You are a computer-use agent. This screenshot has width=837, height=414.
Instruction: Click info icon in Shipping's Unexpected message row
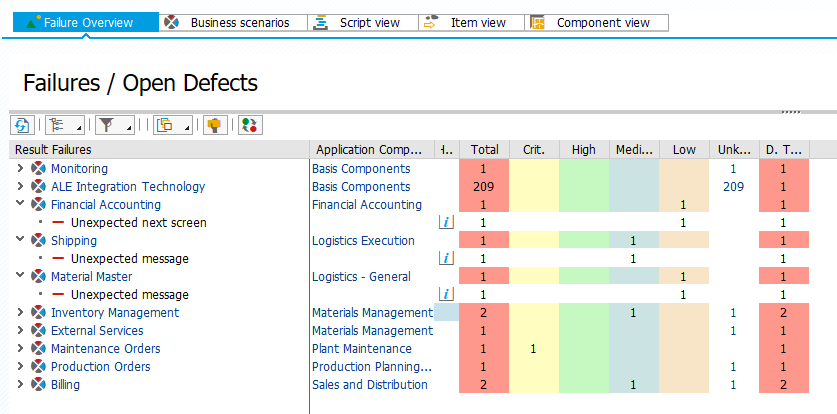point(447,259)
